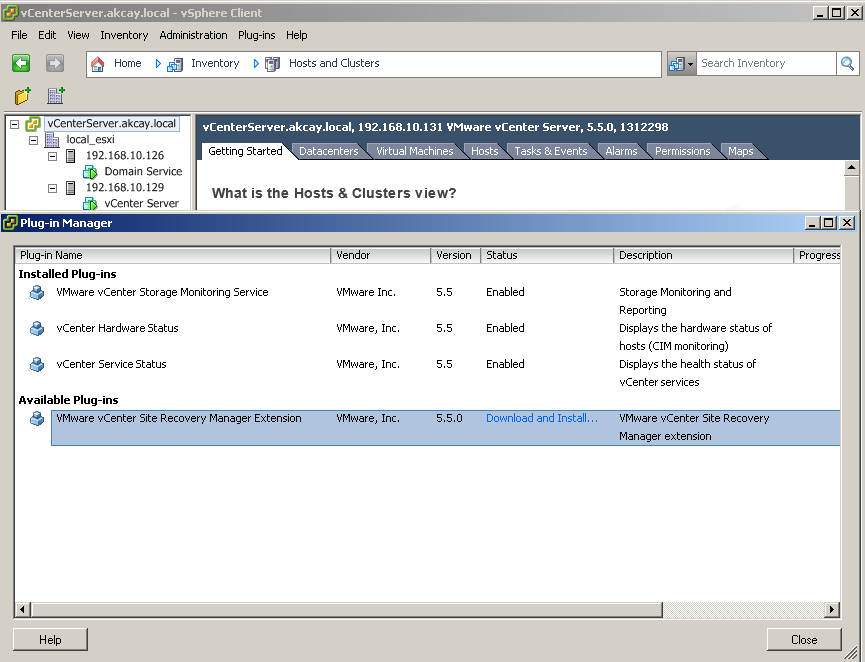Click the Inventory breadcrumb label
This screenshot has width=865, height=662.
click(x=215, y=63)
